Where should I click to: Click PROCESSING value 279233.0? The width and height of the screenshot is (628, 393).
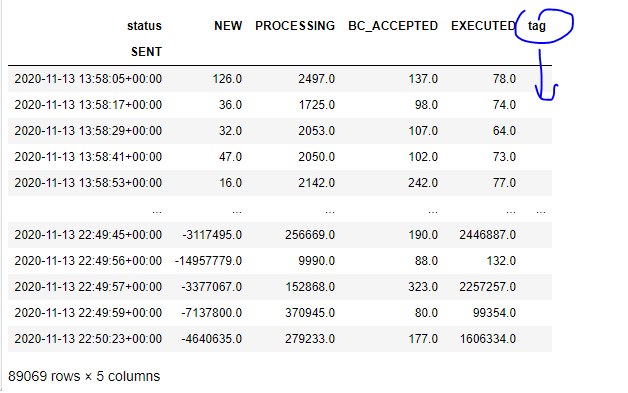[310, 339]
